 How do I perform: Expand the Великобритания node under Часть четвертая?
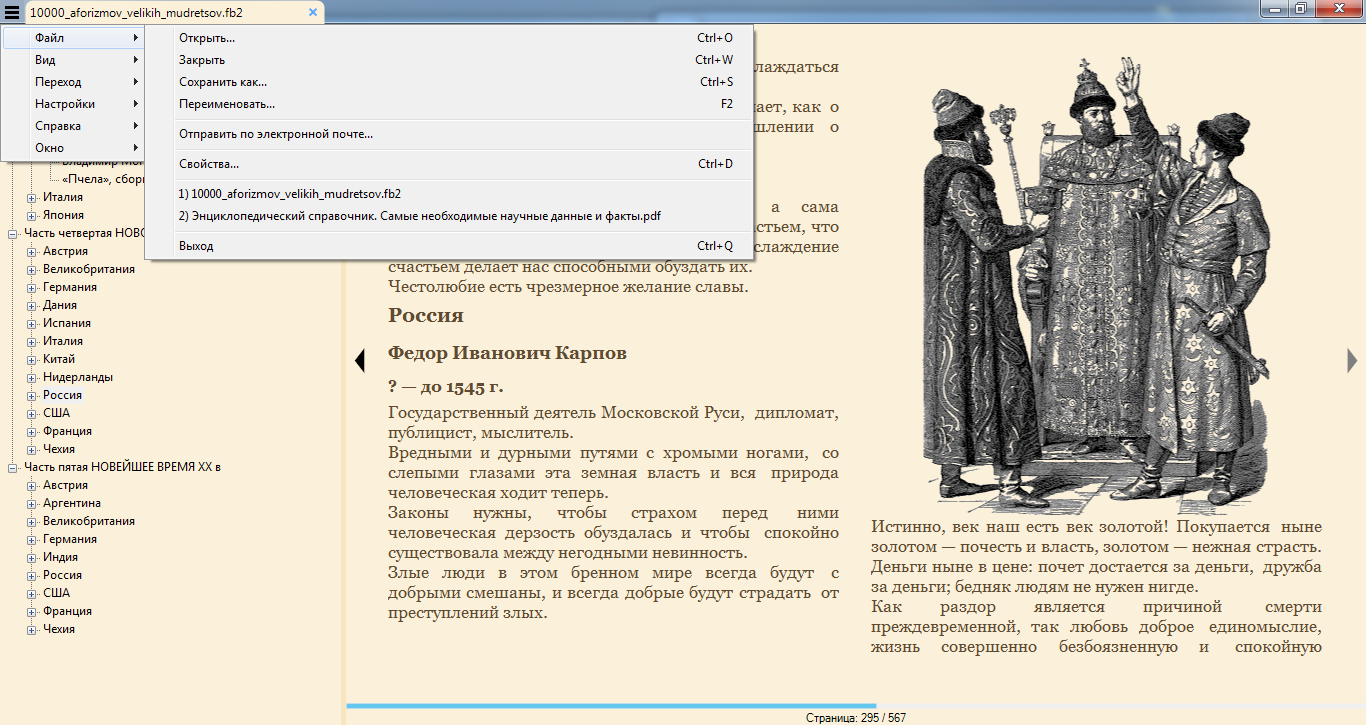(32, 269)
